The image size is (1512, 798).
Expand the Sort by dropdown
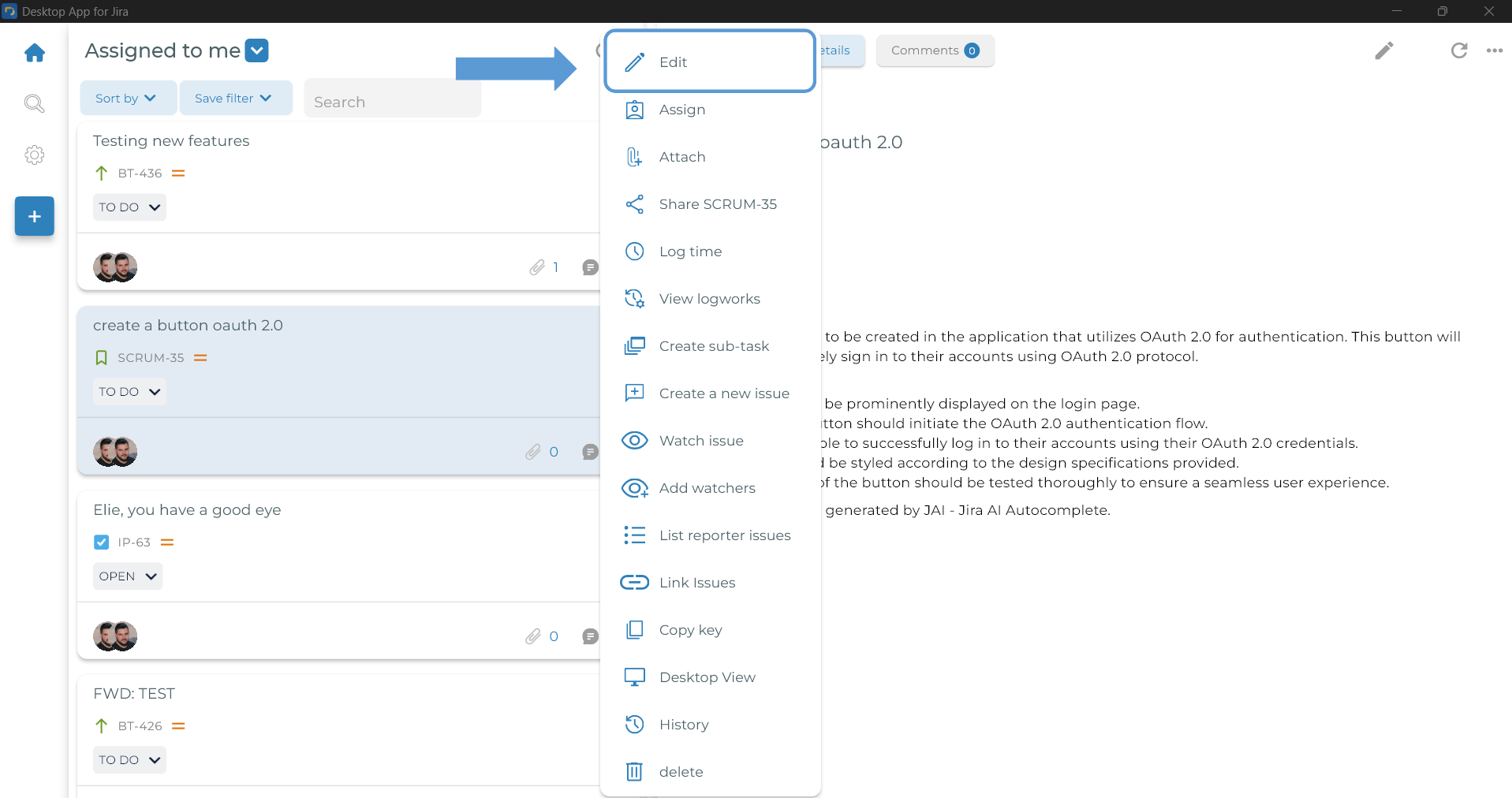127,99
